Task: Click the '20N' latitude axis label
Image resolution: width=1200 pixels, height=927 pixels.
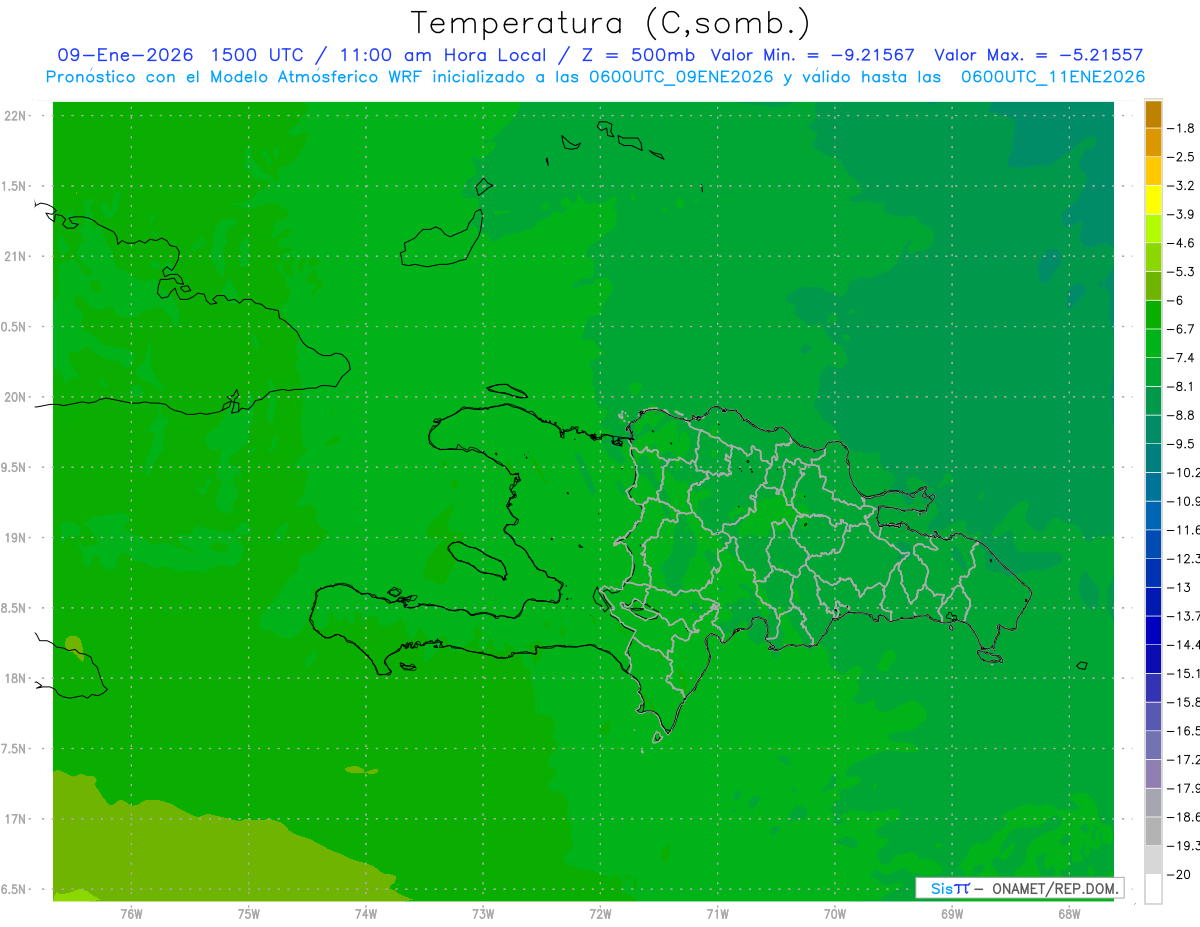Action: [15, 397]
